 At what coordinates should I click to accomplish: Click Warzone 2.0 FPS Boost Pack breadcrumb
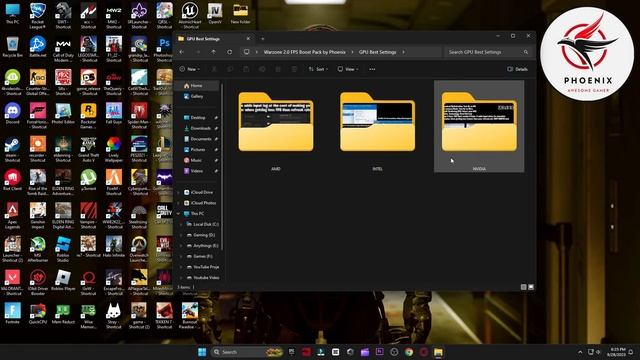pos(304,52)
